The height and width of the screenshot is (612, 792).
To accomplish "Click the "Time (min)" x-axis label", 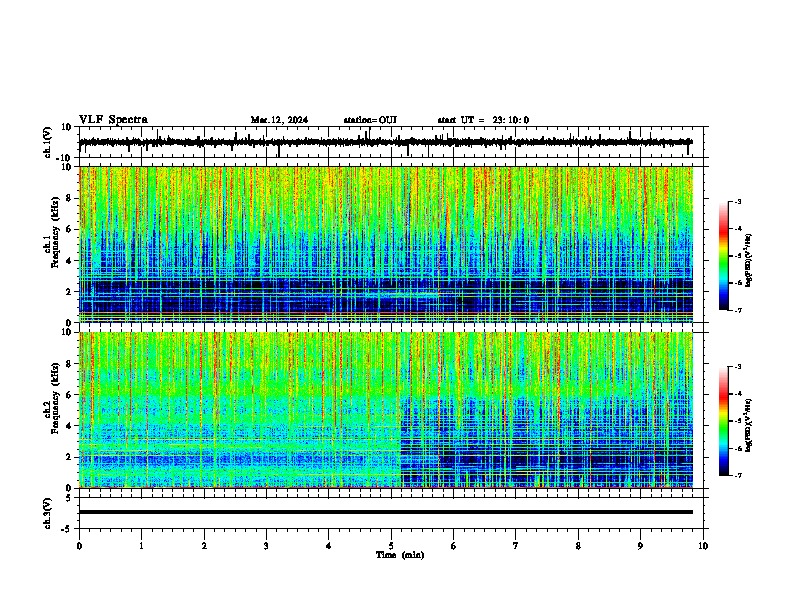I will (x=400, y=555).
